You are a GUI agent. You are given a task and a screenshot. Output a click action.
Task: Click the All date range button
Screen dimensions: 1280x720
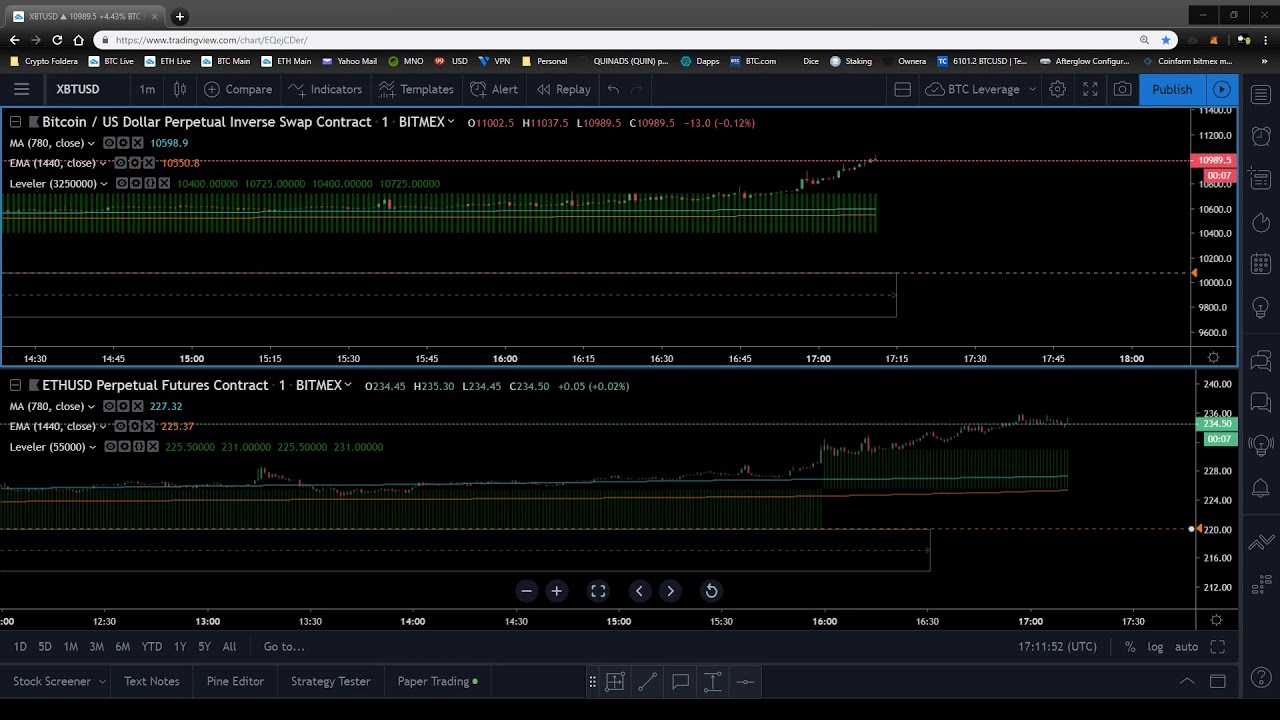229,647
